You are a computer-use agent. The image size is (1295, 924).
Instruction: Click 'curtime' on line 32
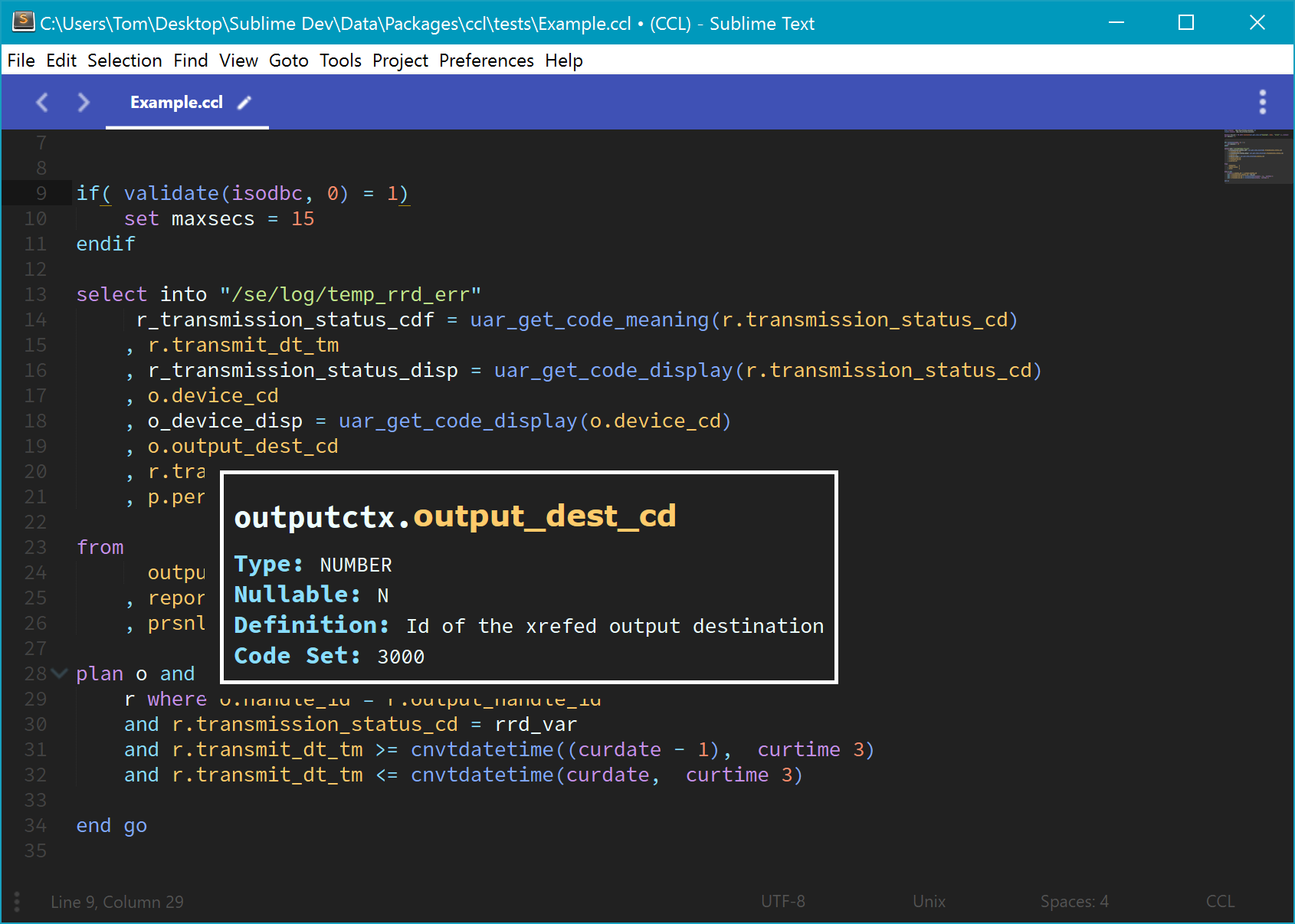pyautogui.click(x=727, y=775)
